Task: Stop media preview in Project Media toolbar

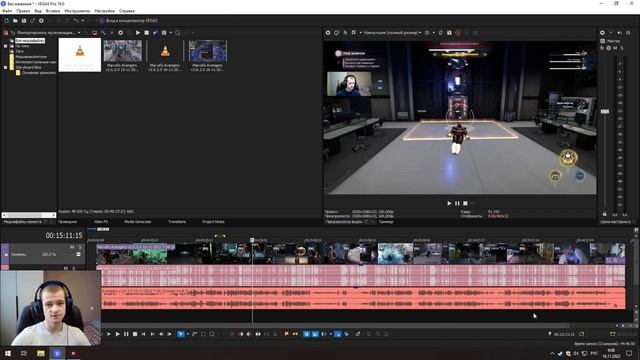Action: tap(147, 33)
